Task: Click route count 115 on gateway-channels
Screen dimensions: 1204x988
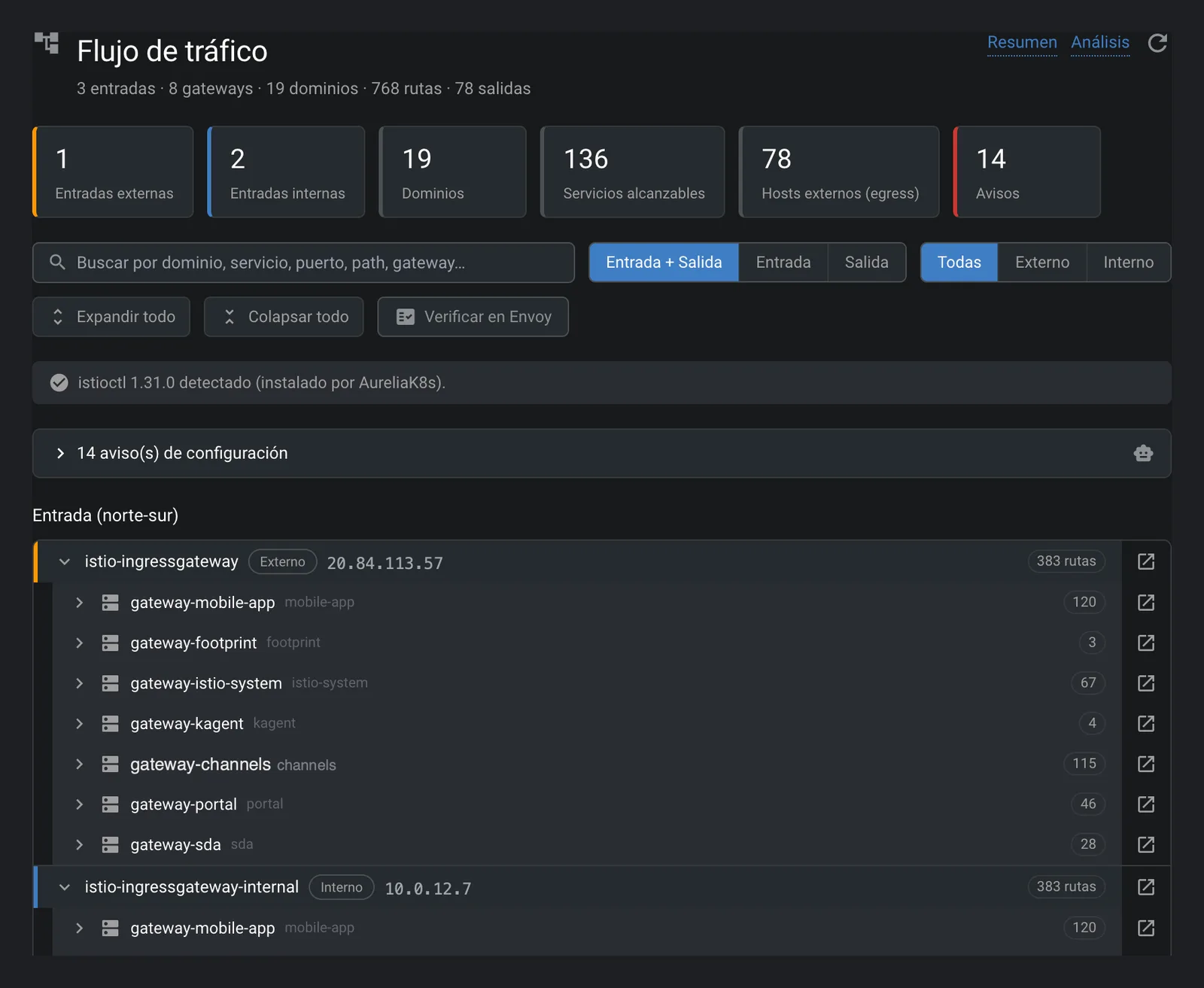Action: tap(1084, 764)
